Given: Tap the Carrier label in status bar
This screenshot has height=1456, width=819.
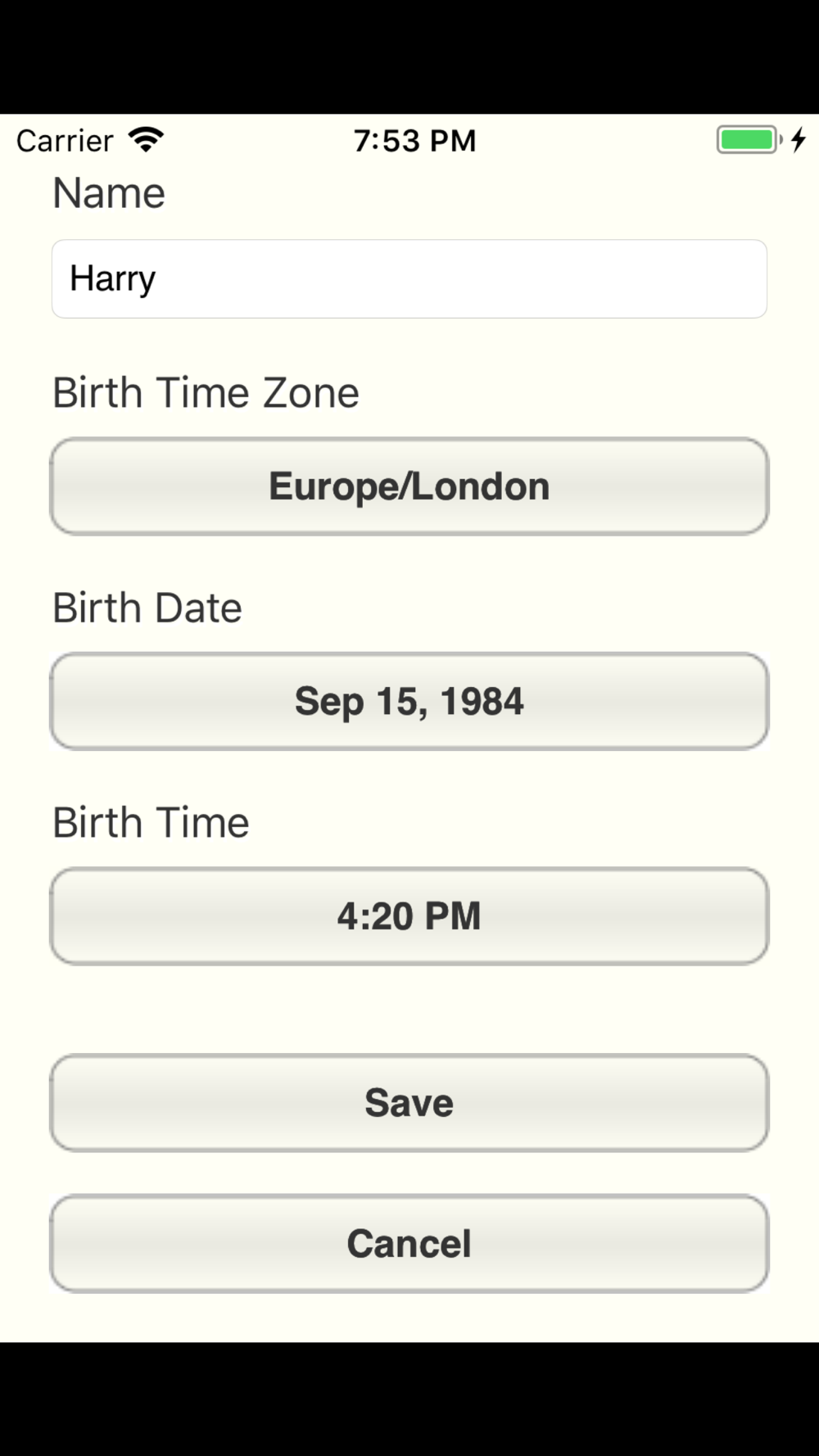Looking at the screenshot, I should [x=65, y=141].
